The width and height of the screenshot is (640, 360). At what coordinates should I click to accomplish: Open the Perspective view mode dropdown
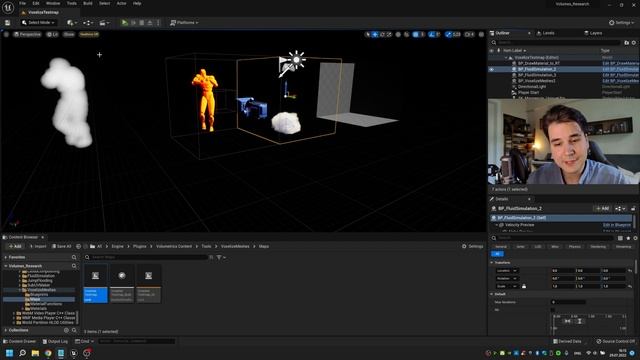pyautogui.click(x=27, y=35)
